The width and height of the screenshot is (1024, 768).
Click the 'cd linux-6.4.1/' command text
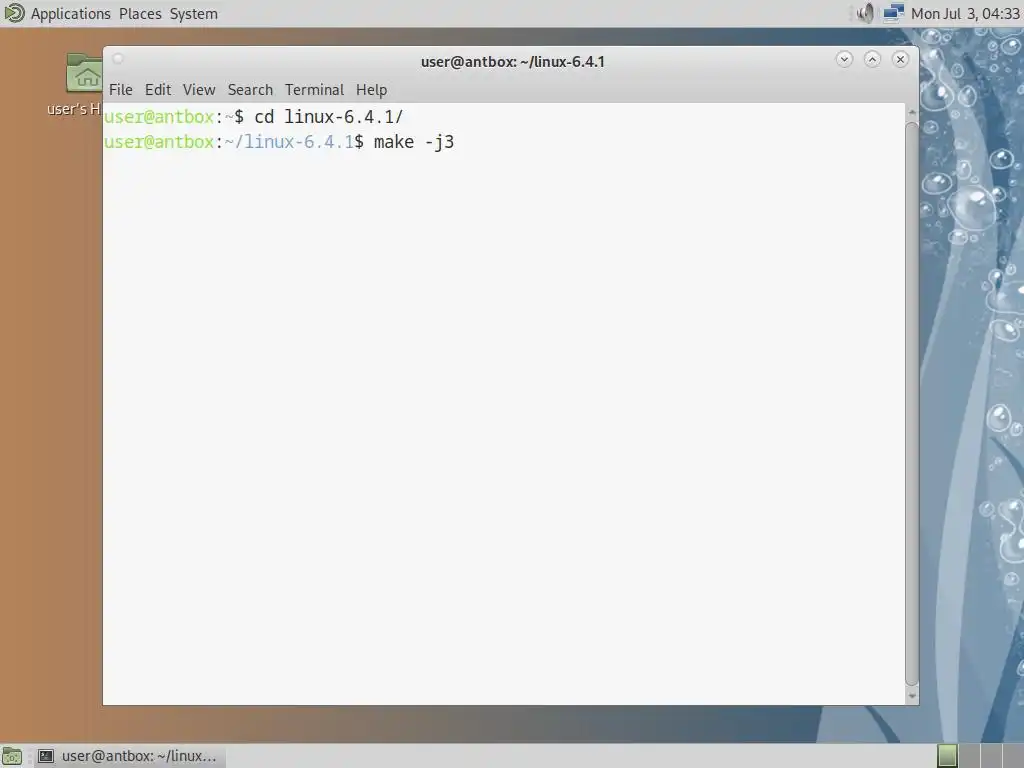point(328,117)
